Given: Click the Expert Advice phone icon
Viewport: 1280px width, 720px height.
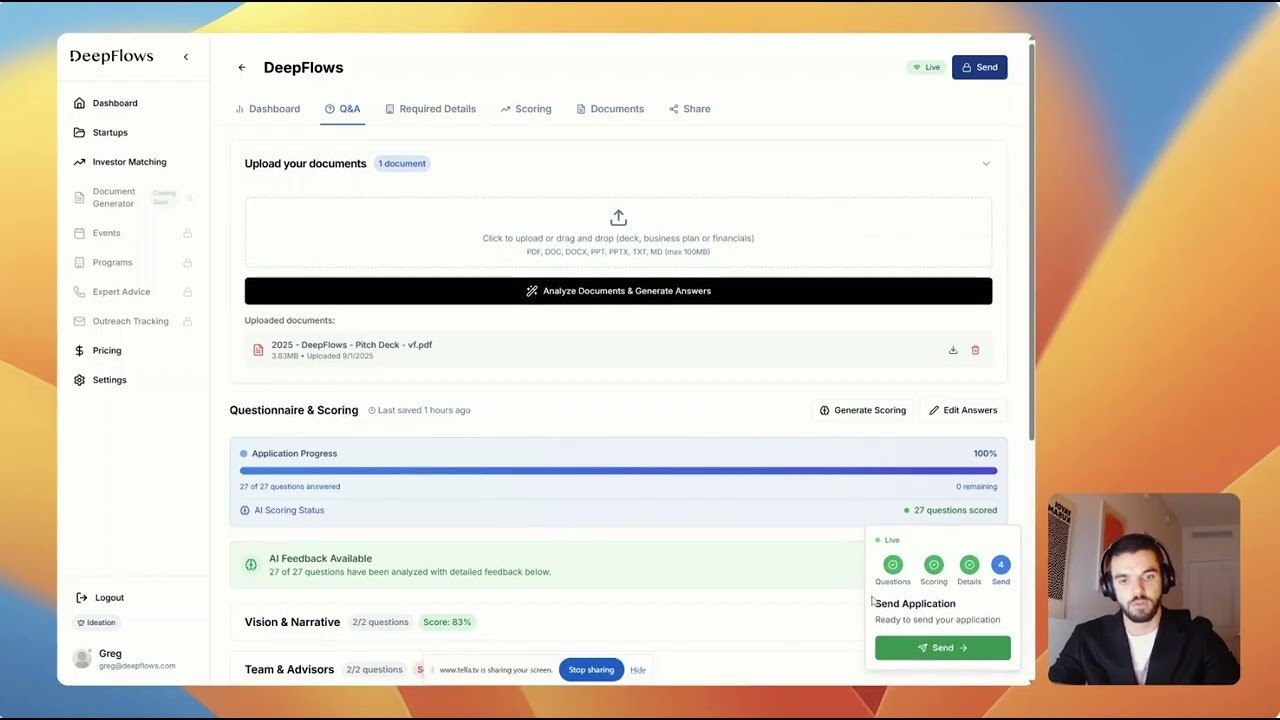Looking at the screenshot, I should [80, 292].
